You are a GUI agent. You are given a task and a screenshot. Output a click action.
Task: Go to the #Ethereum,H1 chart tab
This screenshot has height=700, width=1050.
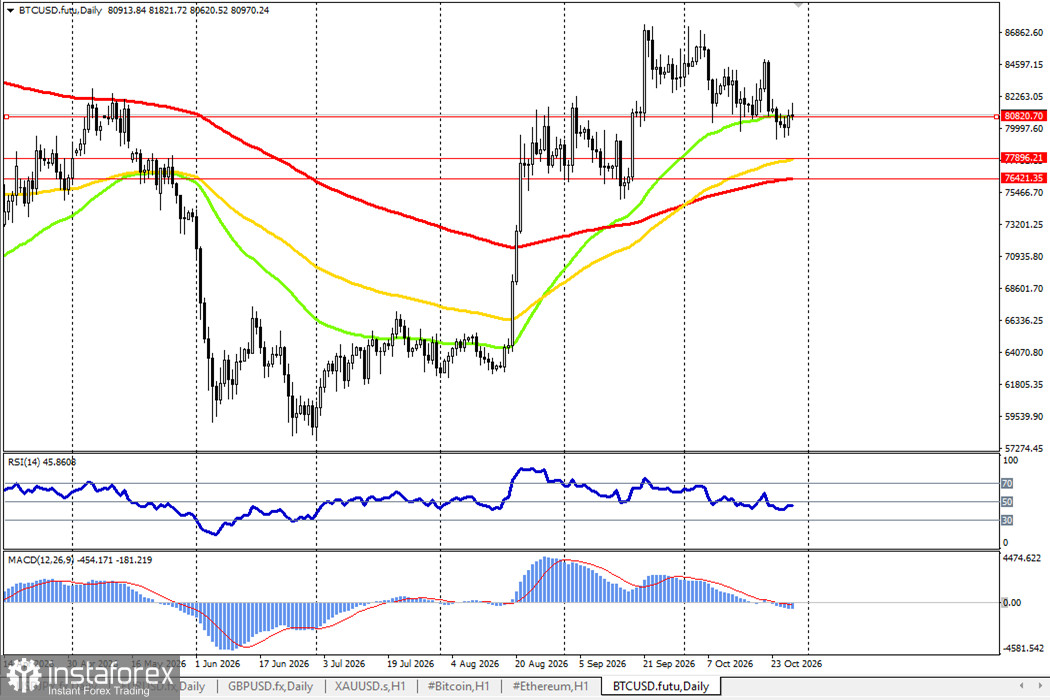[550, 686]
